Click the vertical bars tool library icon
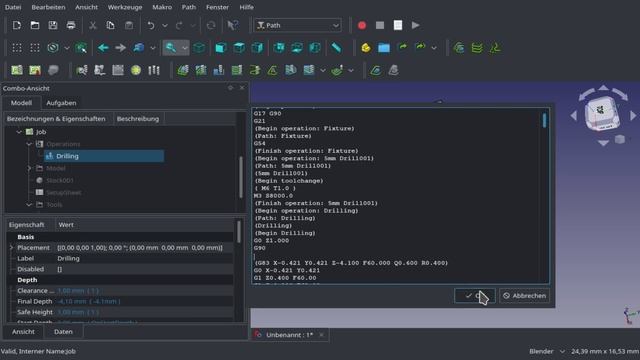This screenshot has width=640, height=360. pos(153,70)
